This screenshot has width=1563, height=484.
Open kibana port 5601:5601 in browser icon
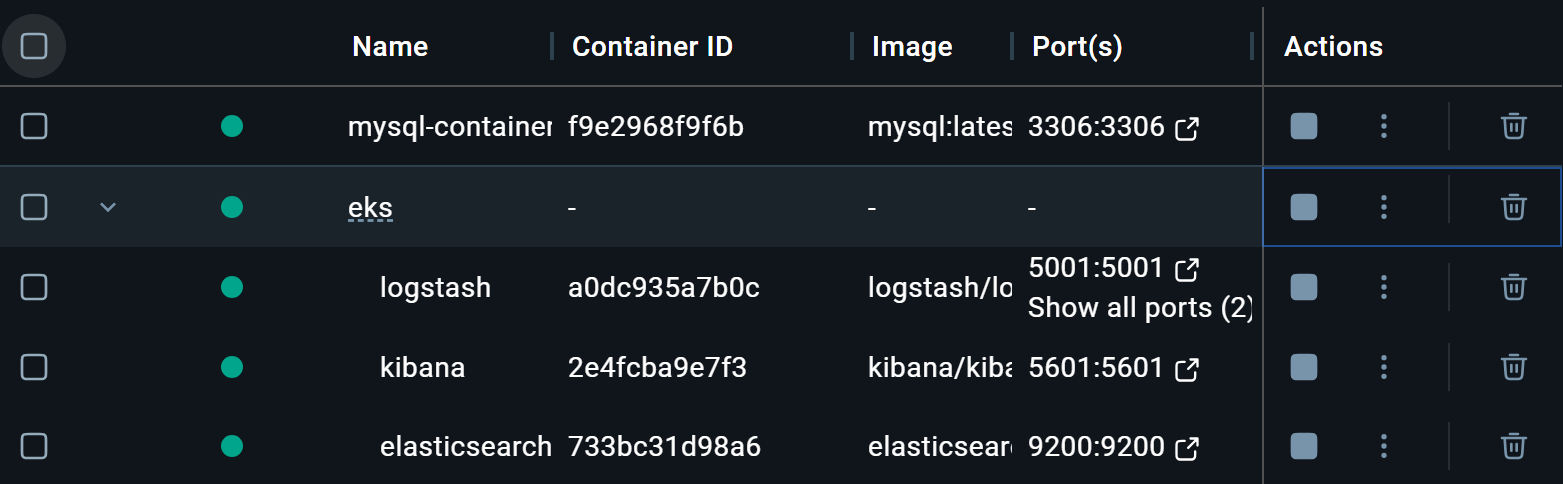[1187, 369]
